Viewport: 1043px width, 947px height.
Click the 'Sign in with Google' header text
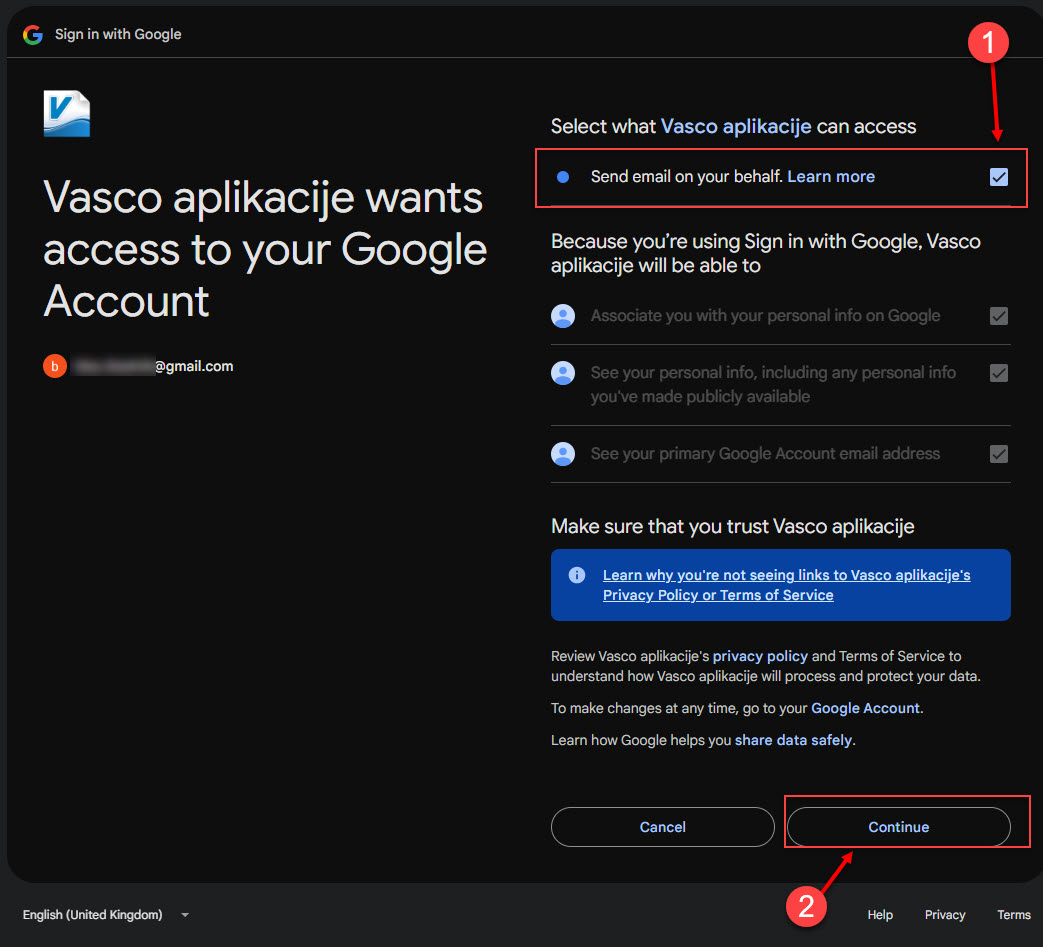coord(118,35)
